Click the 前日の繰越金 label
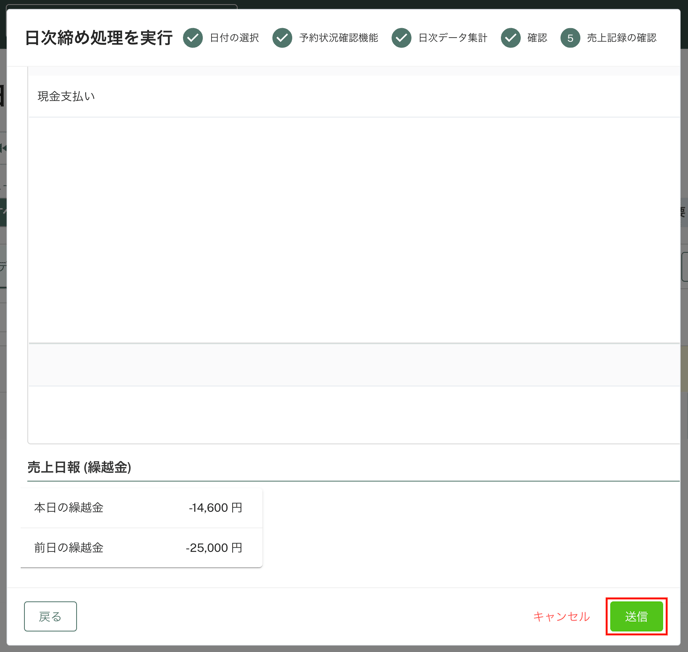688x652 pixels. click(69, 548)
